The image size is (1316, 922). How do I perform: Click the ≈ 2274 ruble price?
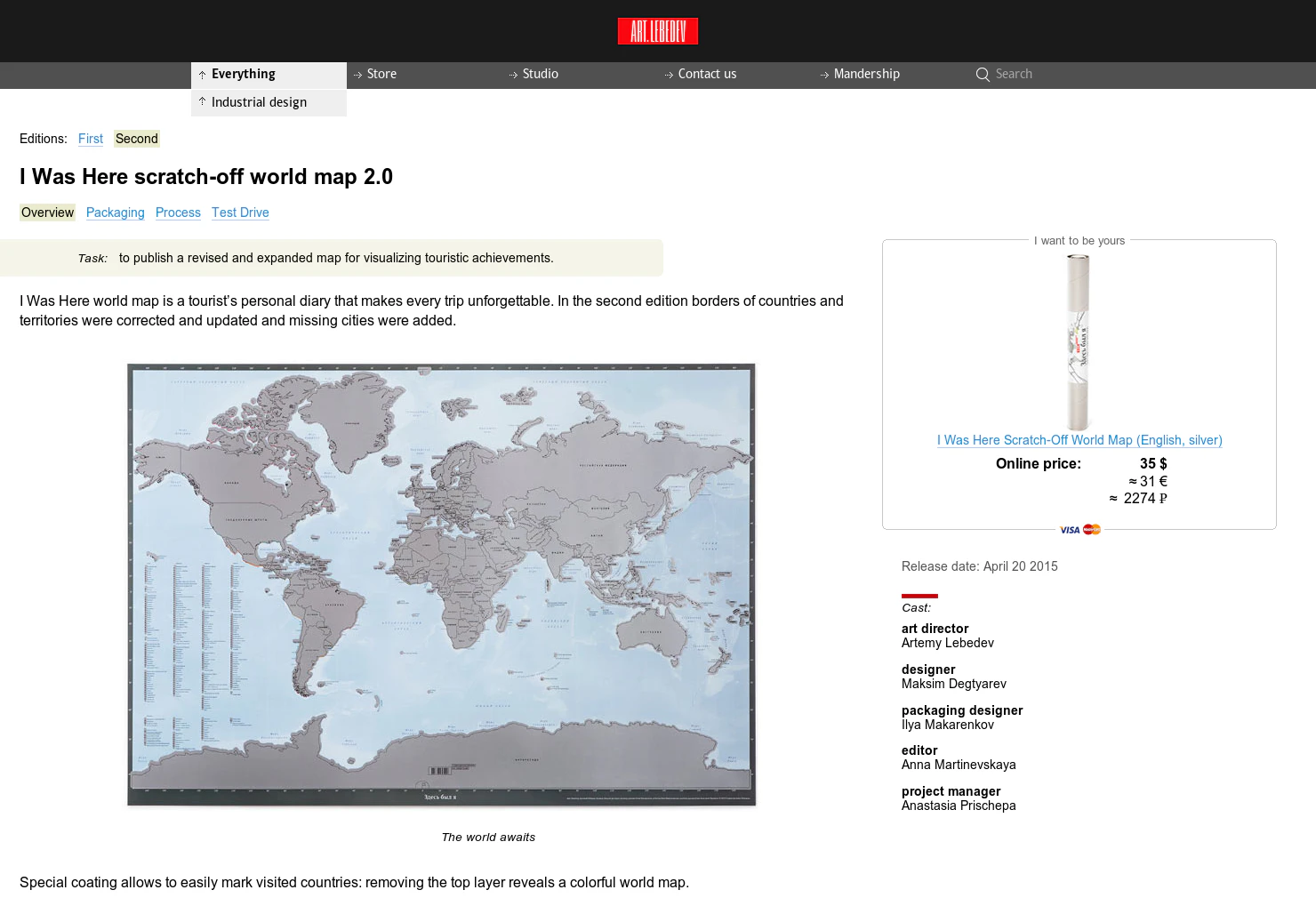click(1138, 499)
